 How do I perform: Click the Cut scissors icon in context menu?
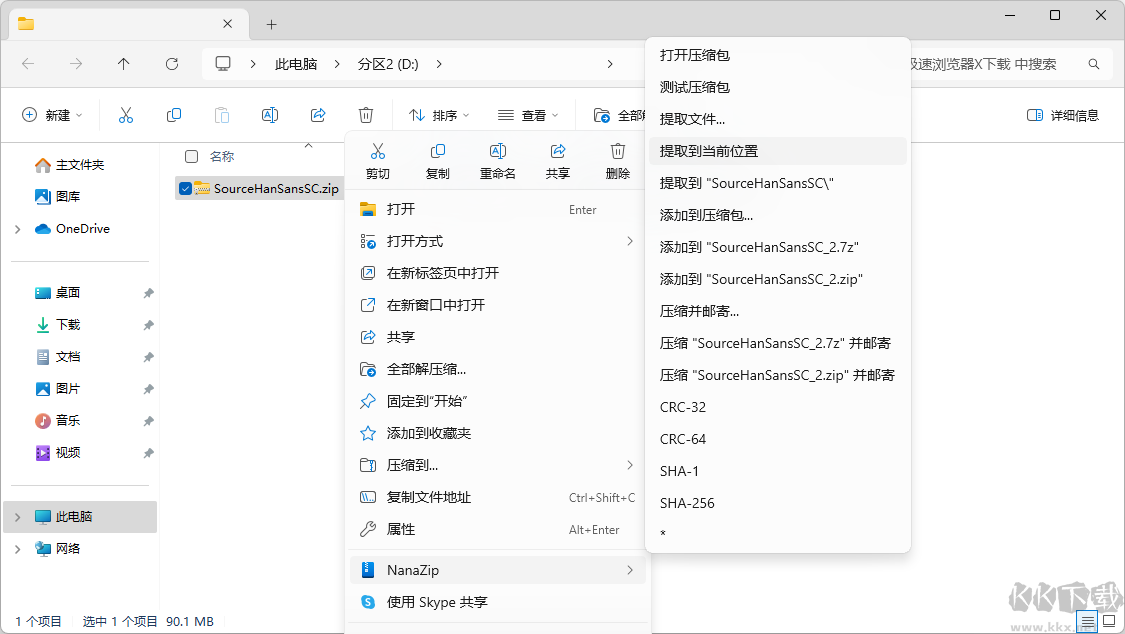tap(377, 152)
